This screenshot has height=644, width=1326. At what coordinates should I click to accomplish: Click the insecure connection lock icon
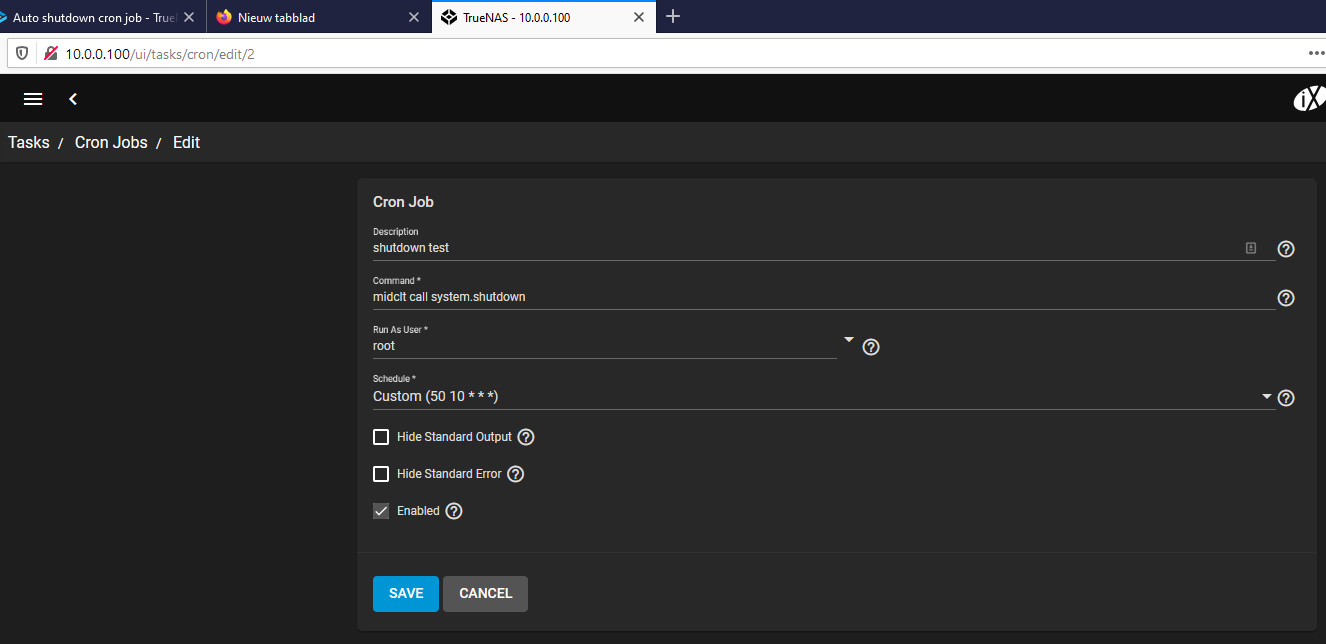click(50, 53)
